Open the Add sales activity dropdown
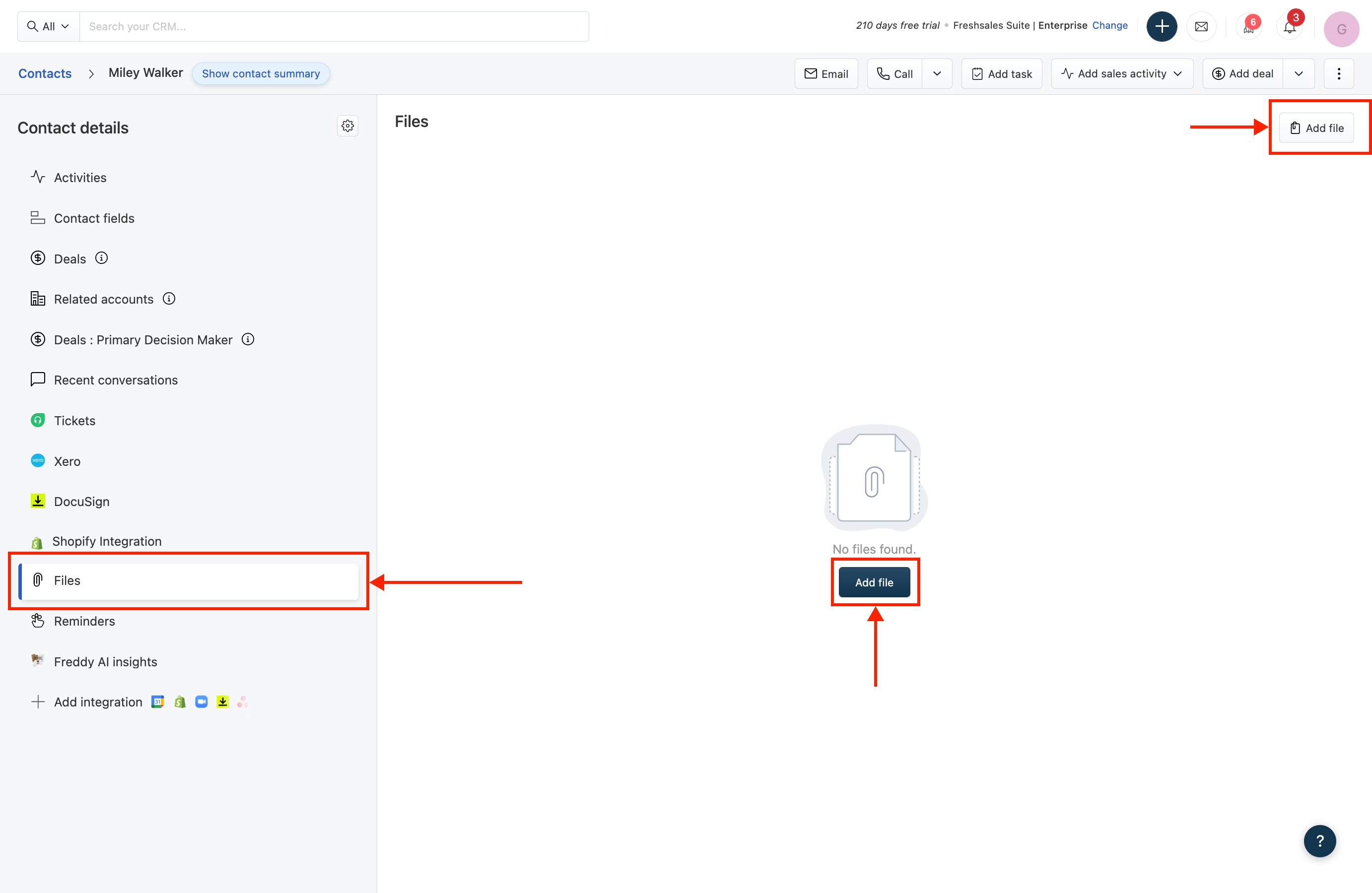The image size is (1372, 893). [x=1121, y=74]
